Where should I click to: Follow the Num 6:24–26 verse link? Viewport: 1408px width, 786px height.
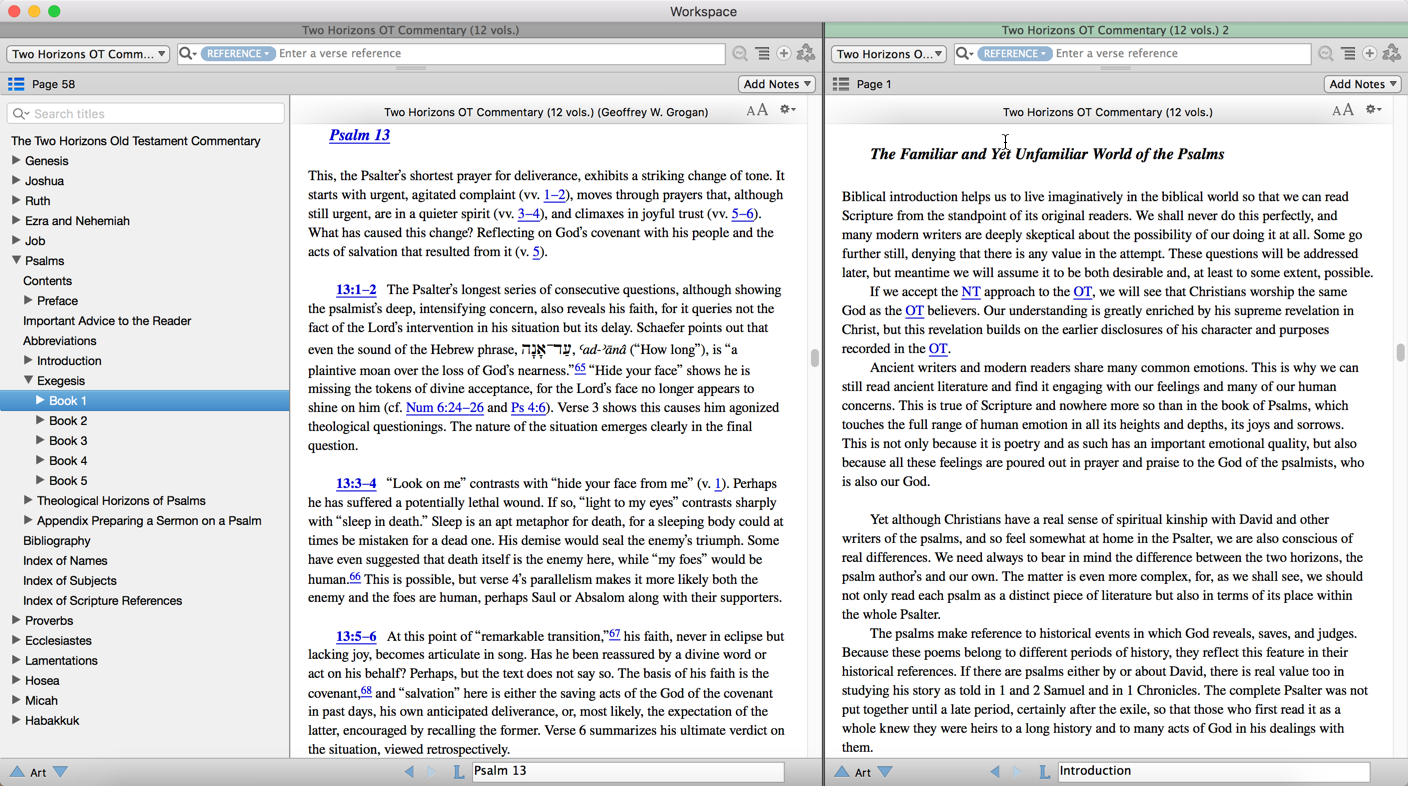click(444, 407)
